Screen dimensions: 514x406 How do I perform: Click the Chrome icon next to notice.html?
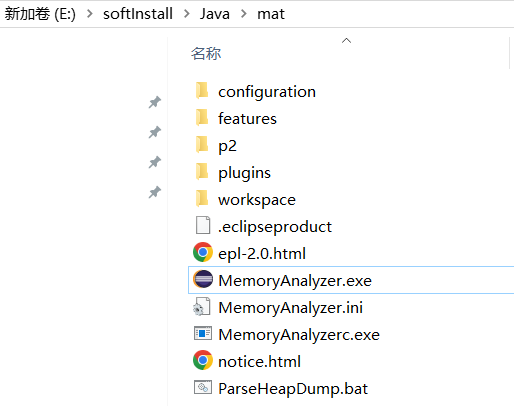(x=203, y=360)
